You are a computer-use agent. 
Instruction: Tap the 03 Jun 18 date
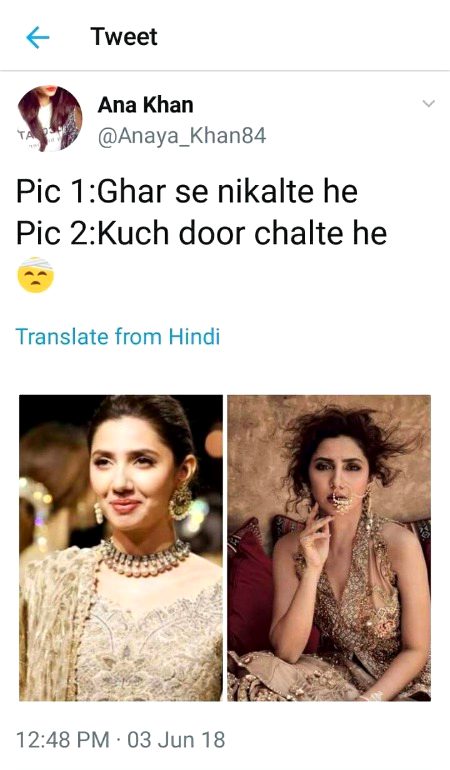click(x=176, y=740)
